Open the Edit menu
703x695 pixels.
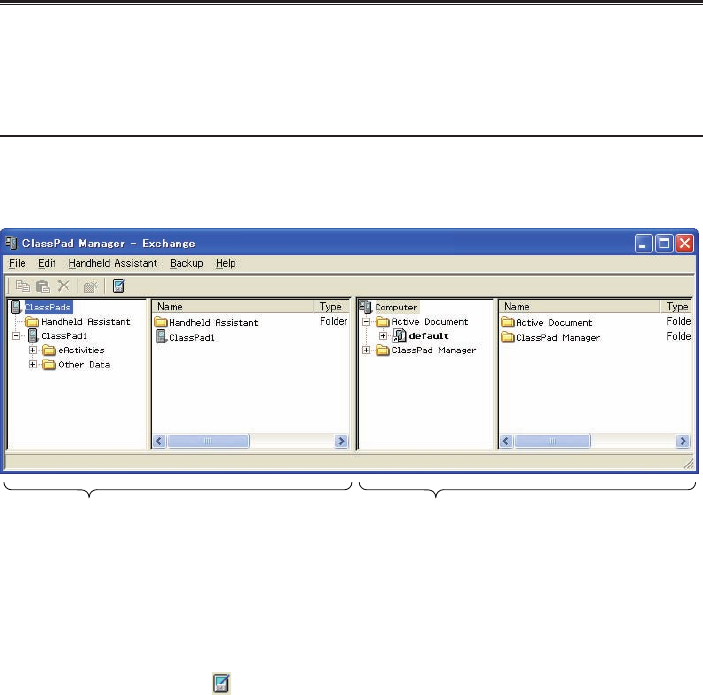(46, 263)
